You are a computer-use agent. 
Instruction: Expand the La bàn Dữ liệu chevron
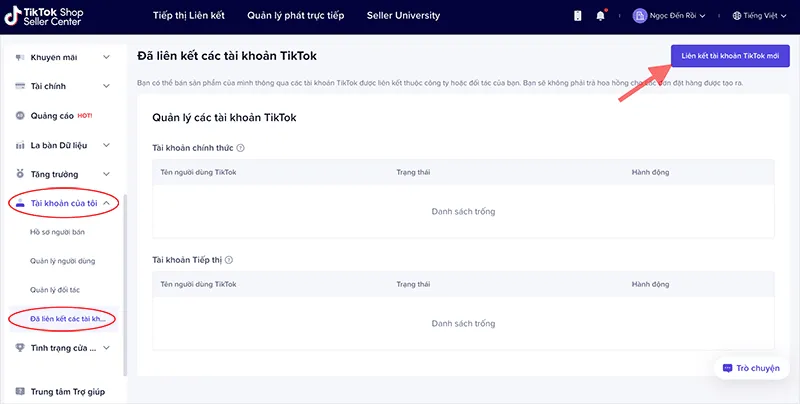point(106,145)
